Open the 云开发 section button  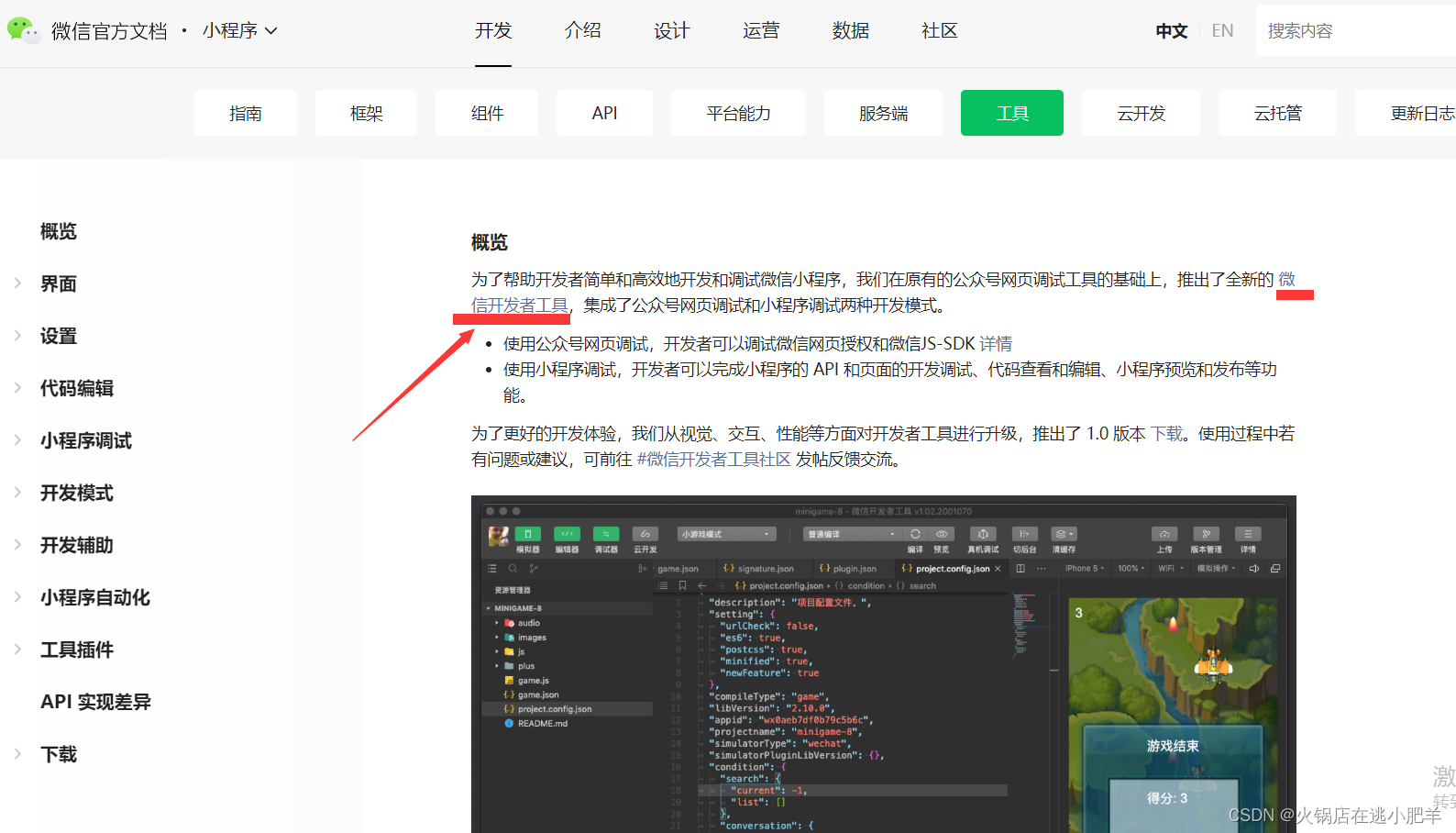1141,113
